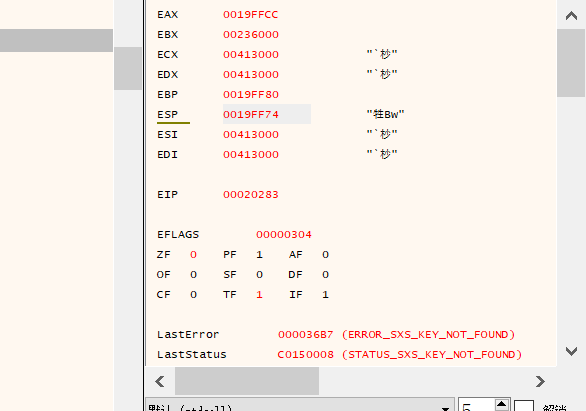
Task: Click the ERROR_SXS_KEY_NOT_FOUND text
Action: click(428, 335)
